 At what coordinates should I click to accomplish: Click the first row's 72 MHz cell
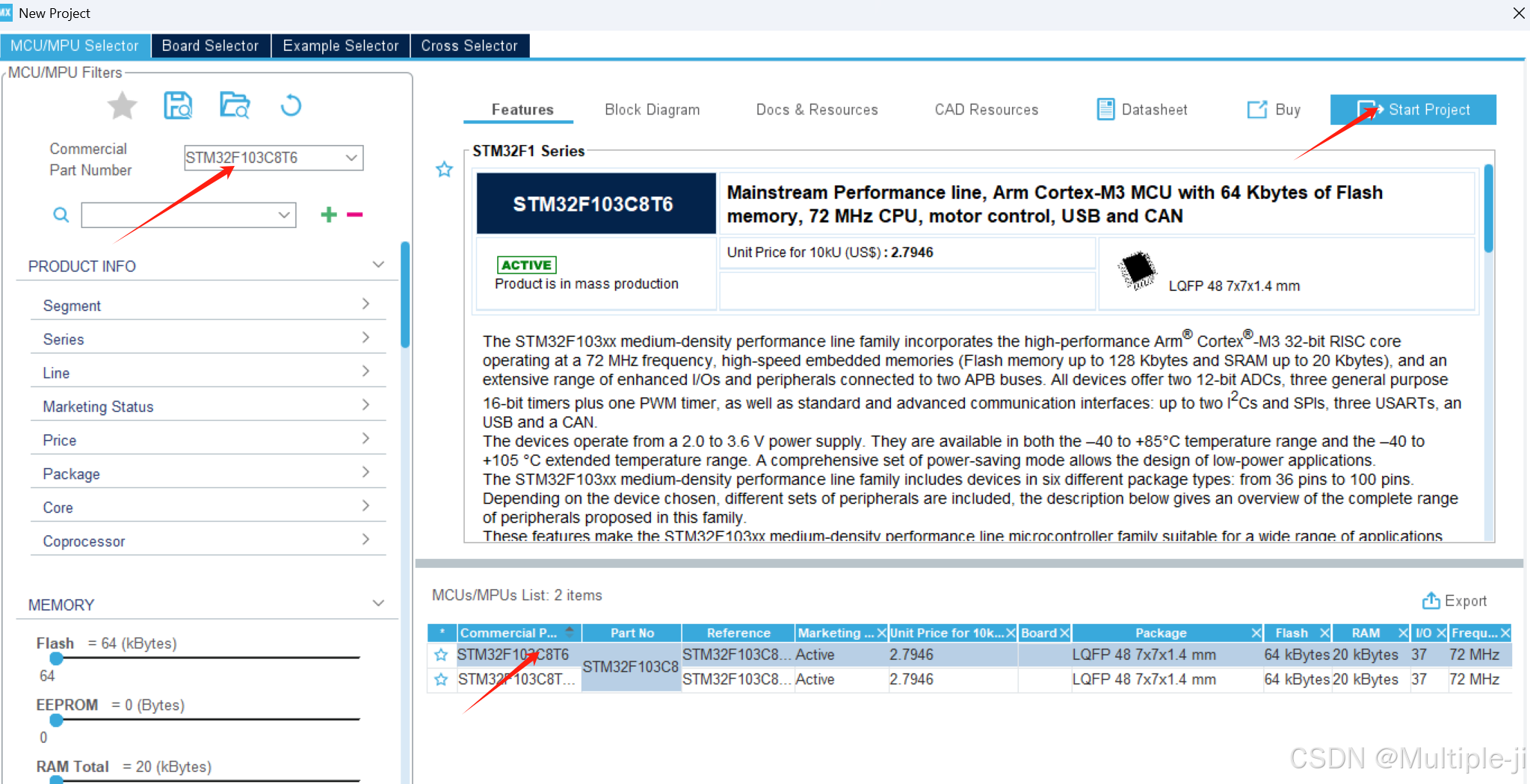click(1480, 655)
